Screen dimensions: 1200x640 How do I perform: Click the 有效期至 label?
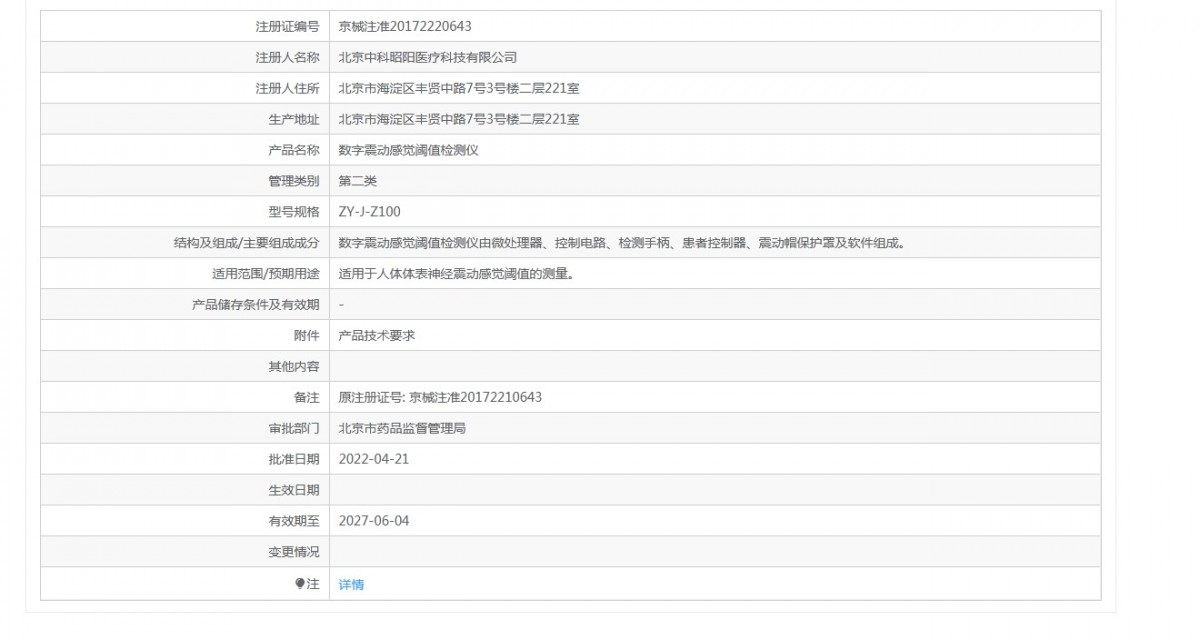294,521
